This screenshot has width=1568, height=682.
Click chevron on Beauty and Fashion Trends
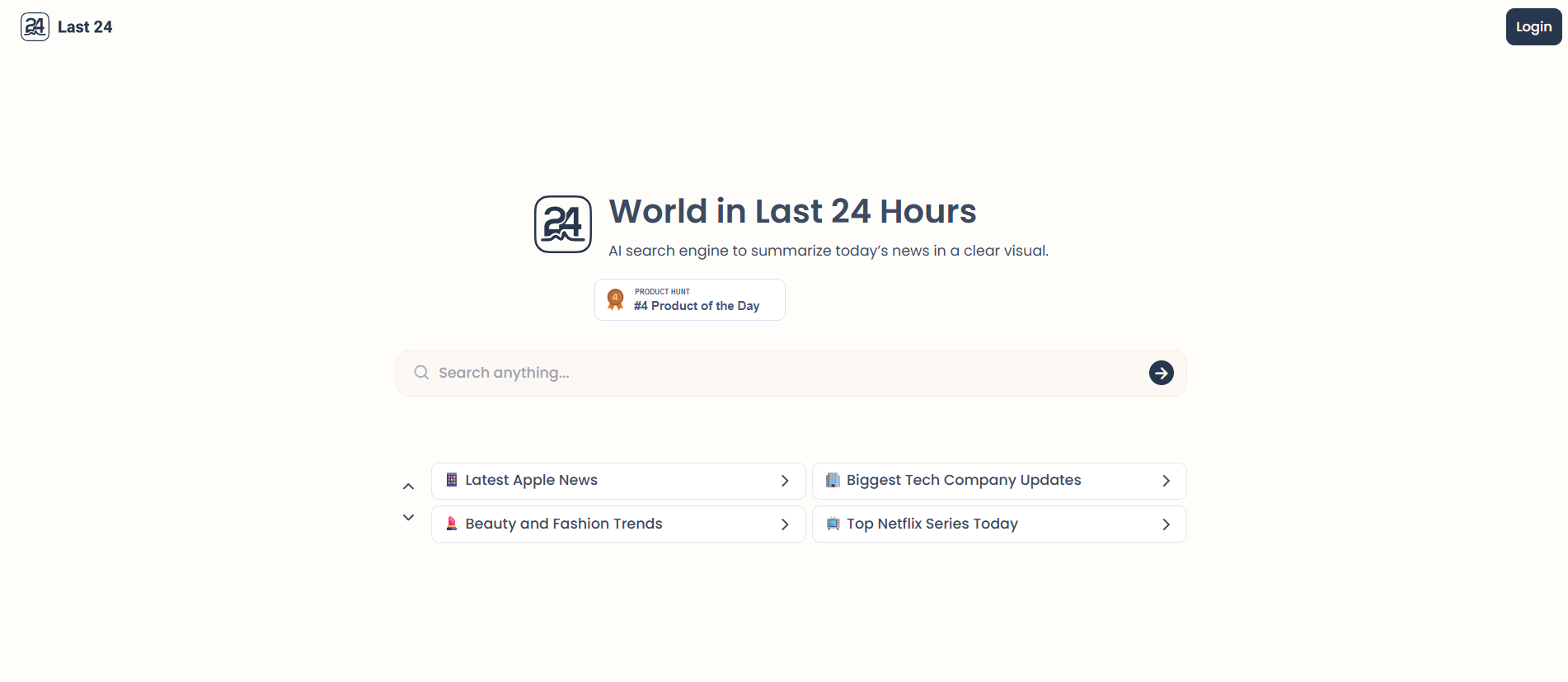[785, 524]
